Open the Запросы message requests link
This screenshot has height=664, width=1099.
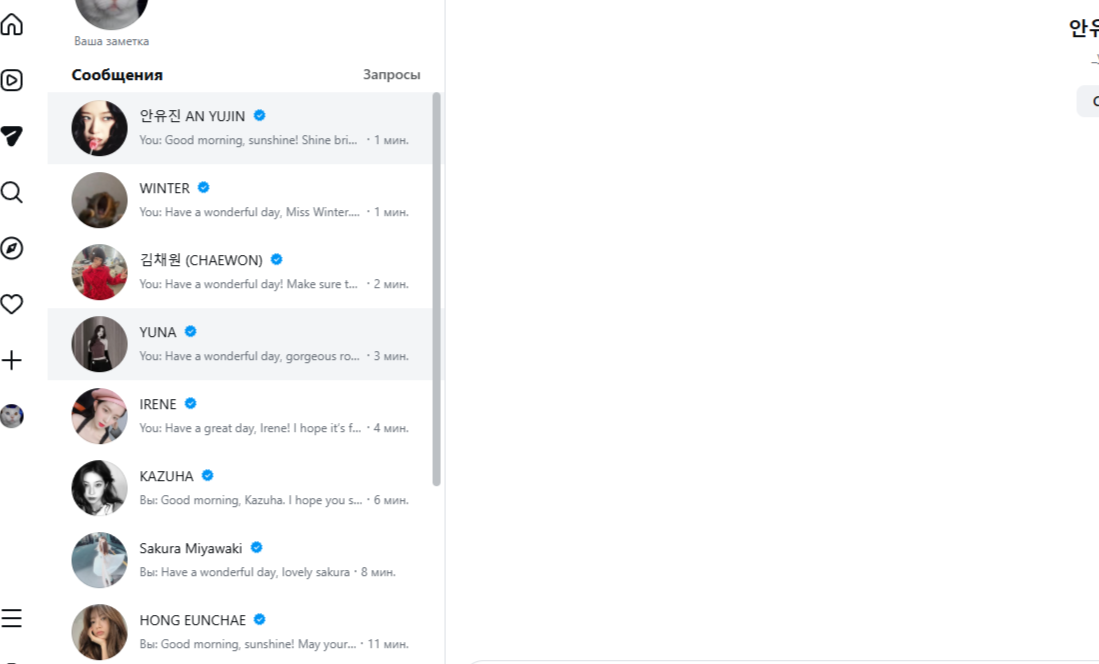[x=391, y=75]
